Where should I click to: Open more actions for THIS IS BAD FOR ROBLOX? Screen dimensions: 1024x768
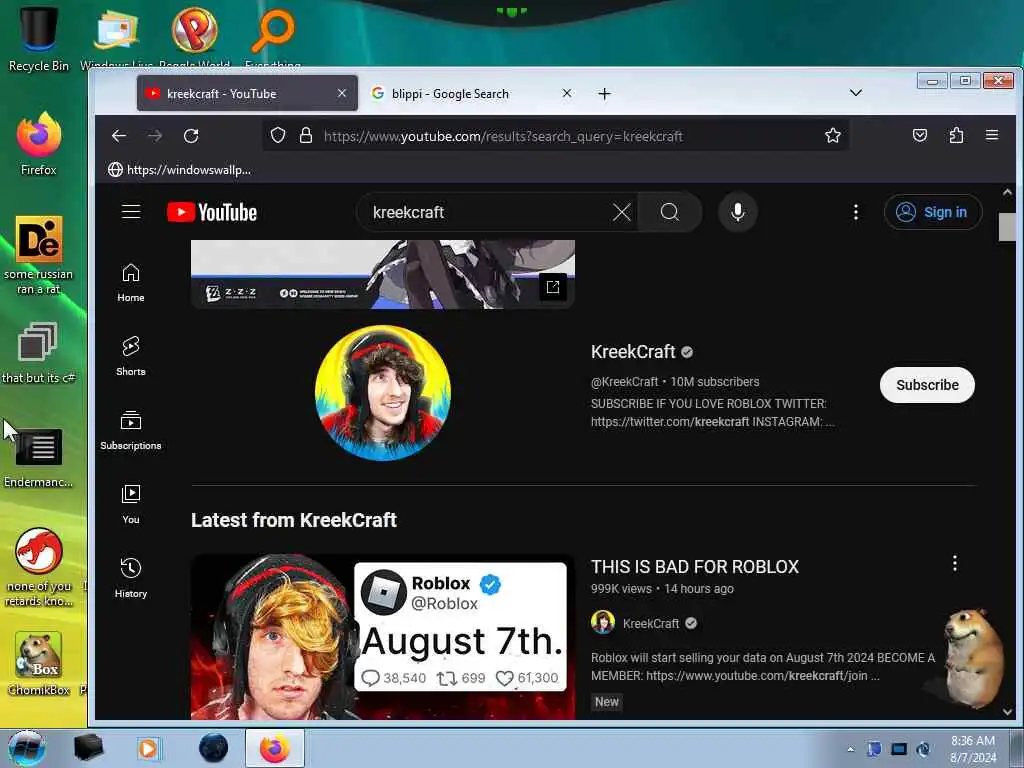coord(955,564)
